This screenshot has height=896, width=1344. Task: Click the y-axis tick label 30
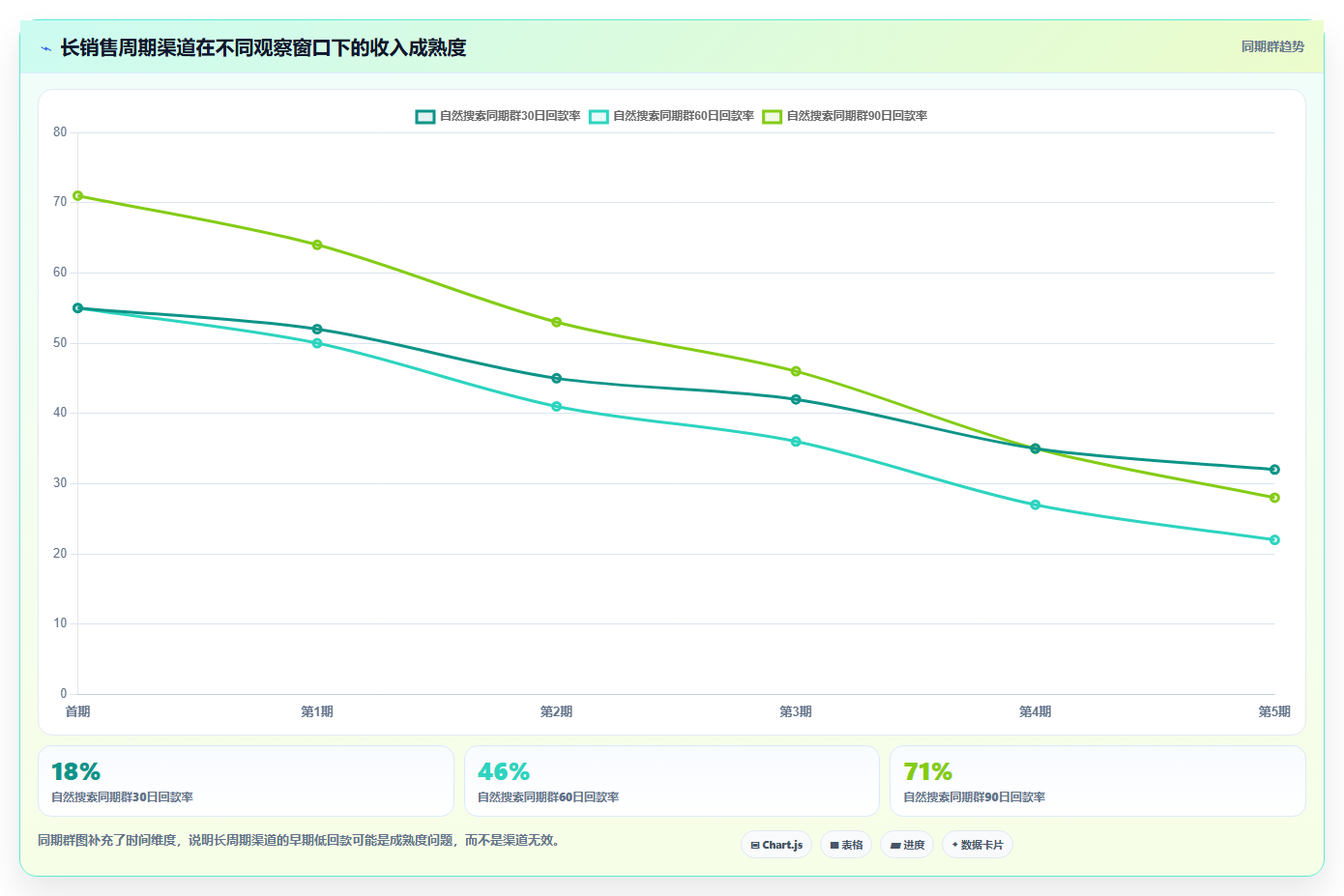click(60, 483)
